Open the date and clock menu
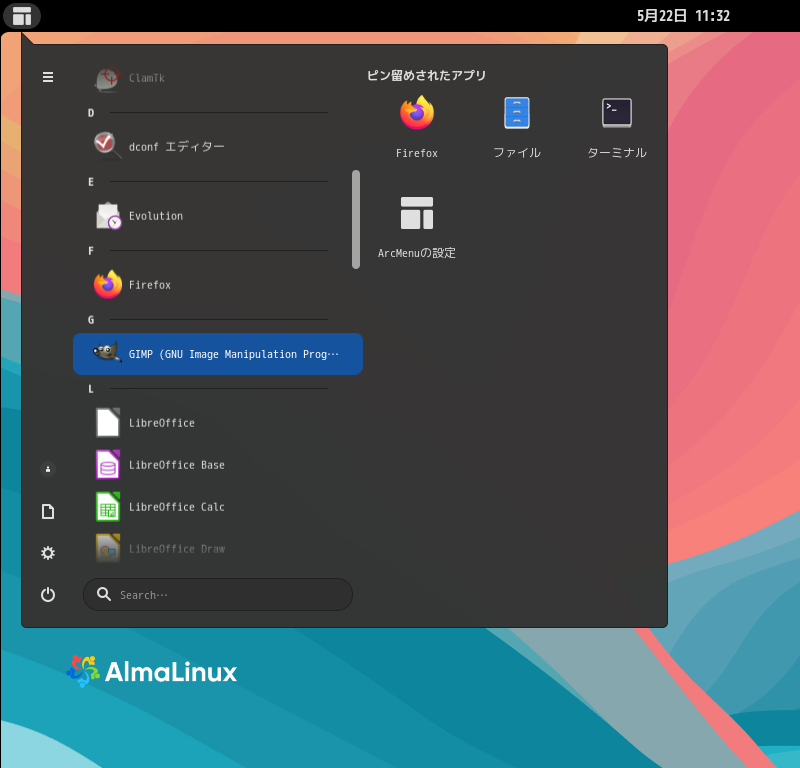 [683, 16]
